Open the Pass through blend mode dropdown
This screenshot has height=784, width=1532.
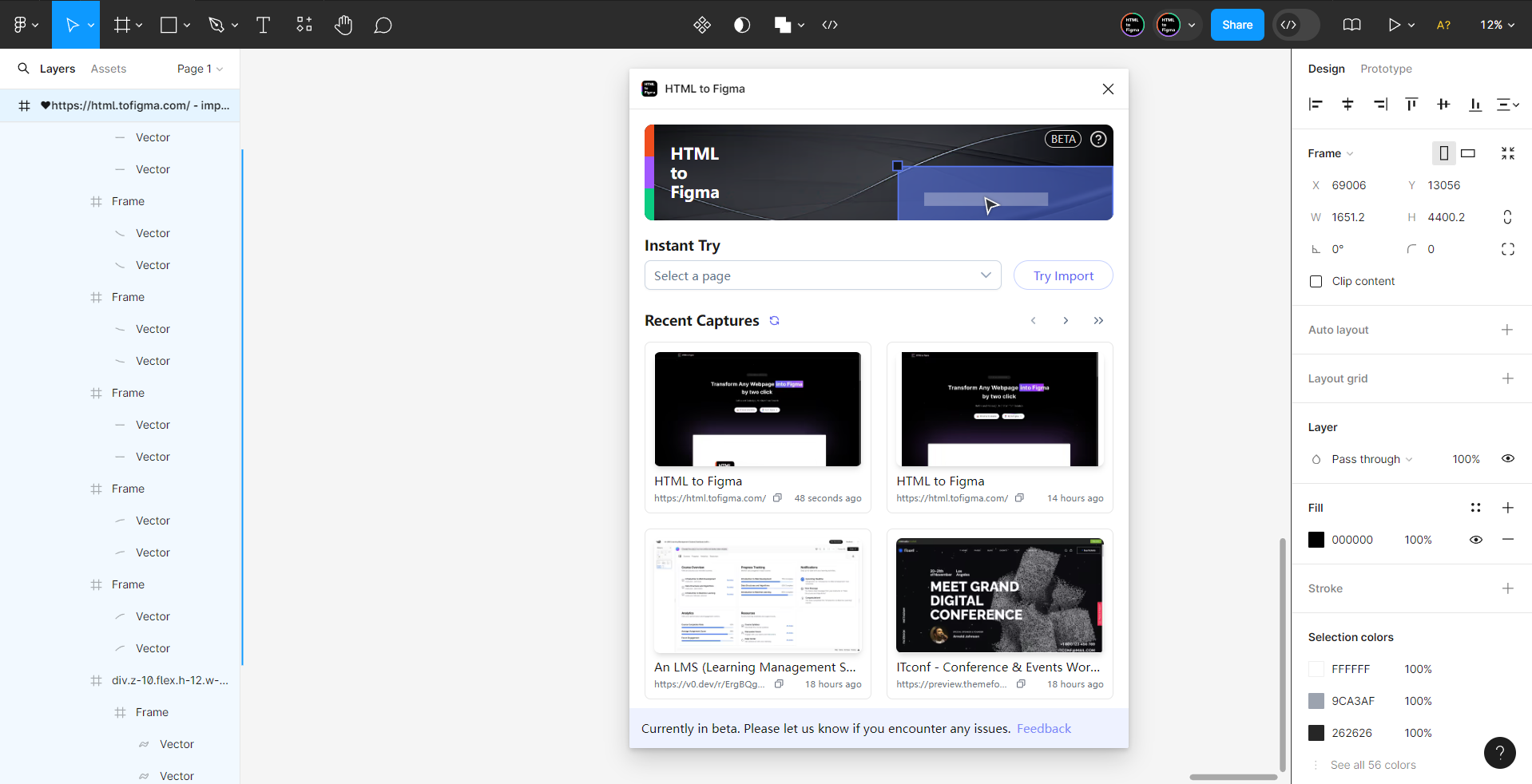(x=1371, y=459)
